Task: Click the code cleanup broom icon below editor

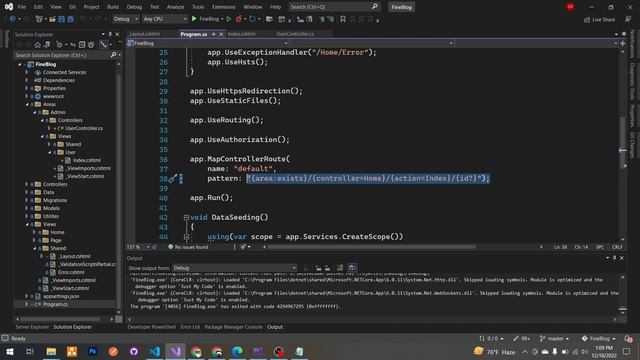Action: 243,247
